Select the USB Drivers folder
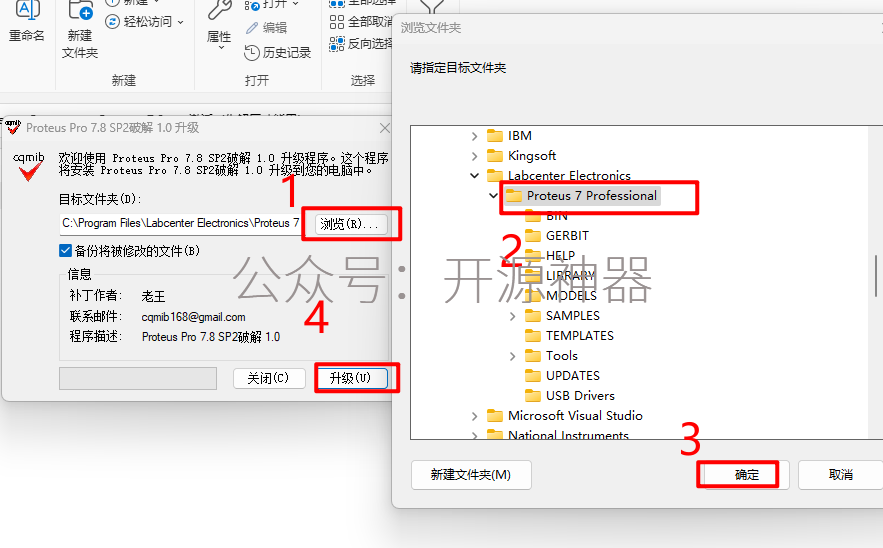This screenshot has height=548, width=883. [580, 395]
